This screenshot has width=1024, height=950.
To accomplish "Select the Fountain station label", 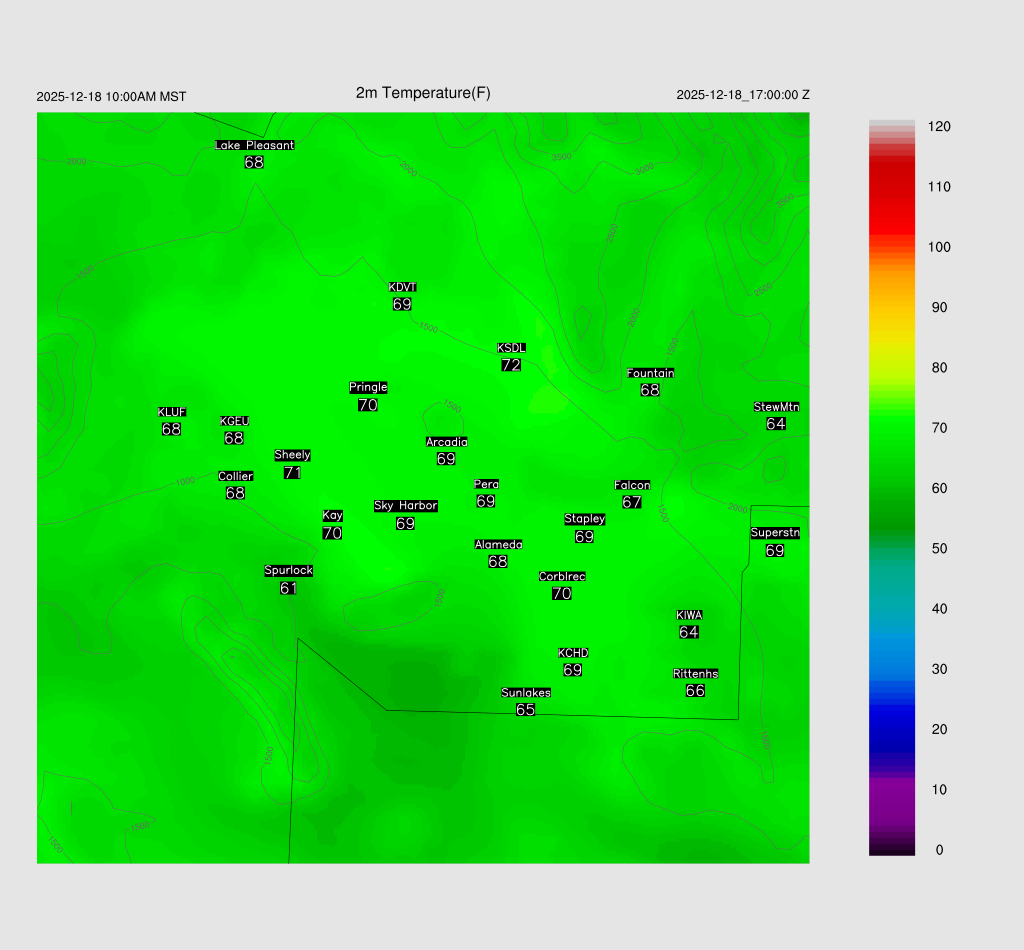I will (x=650, y=373).
